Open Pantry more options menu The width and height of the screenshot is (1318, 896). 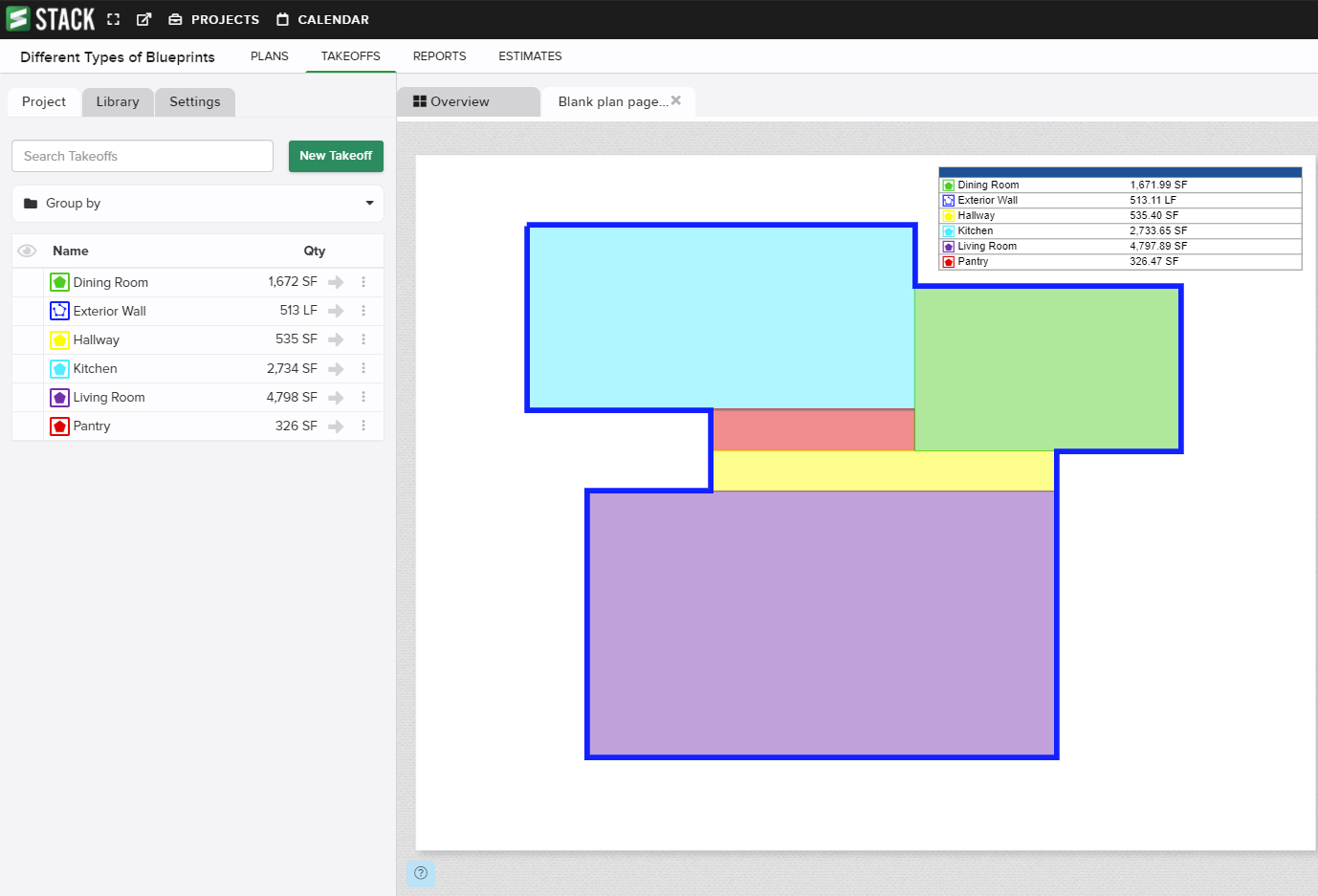(x=363, y=426)
